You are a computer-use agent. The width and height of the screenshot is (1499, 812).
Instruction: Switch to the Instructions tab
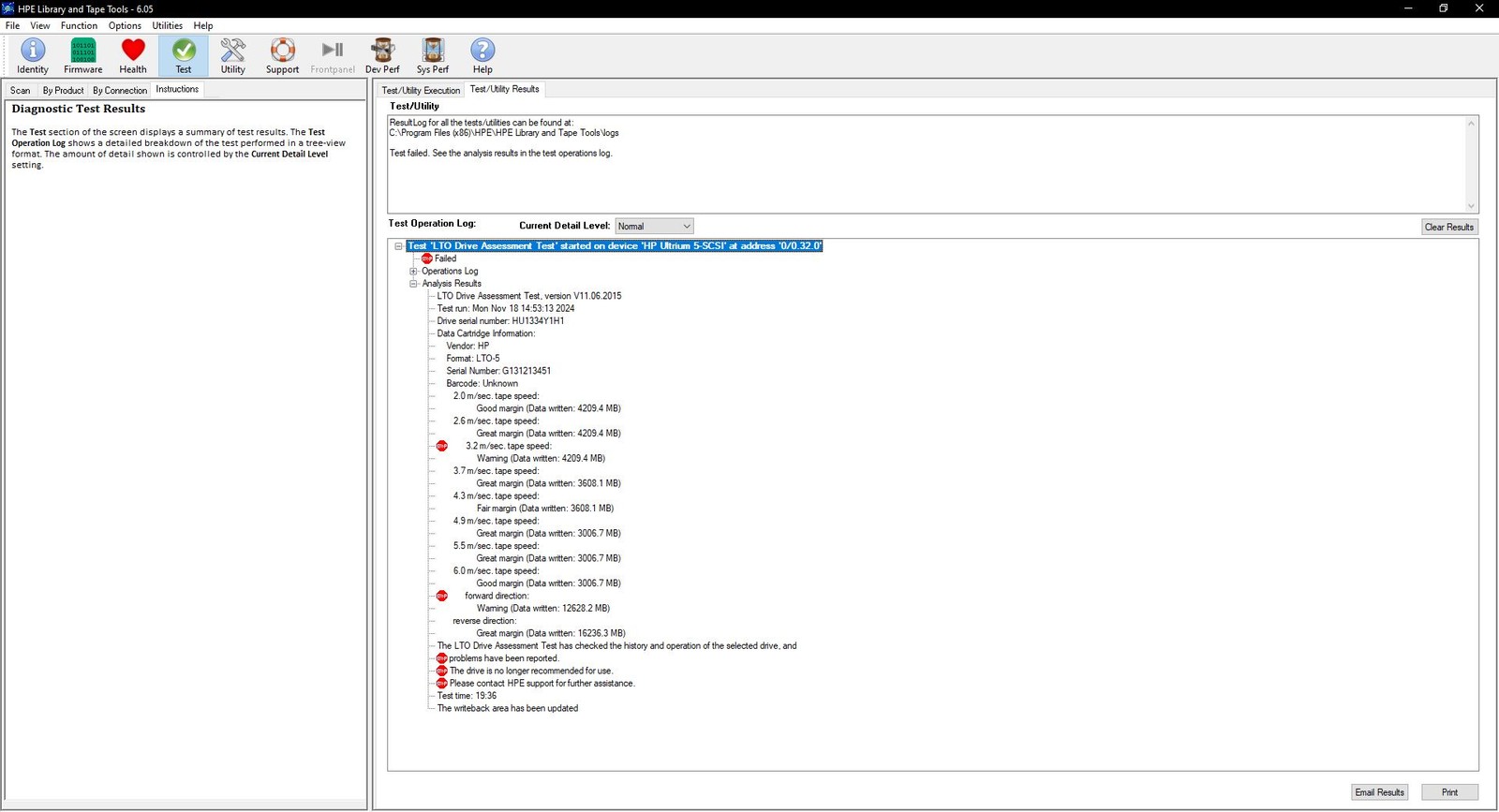point(177,89)
